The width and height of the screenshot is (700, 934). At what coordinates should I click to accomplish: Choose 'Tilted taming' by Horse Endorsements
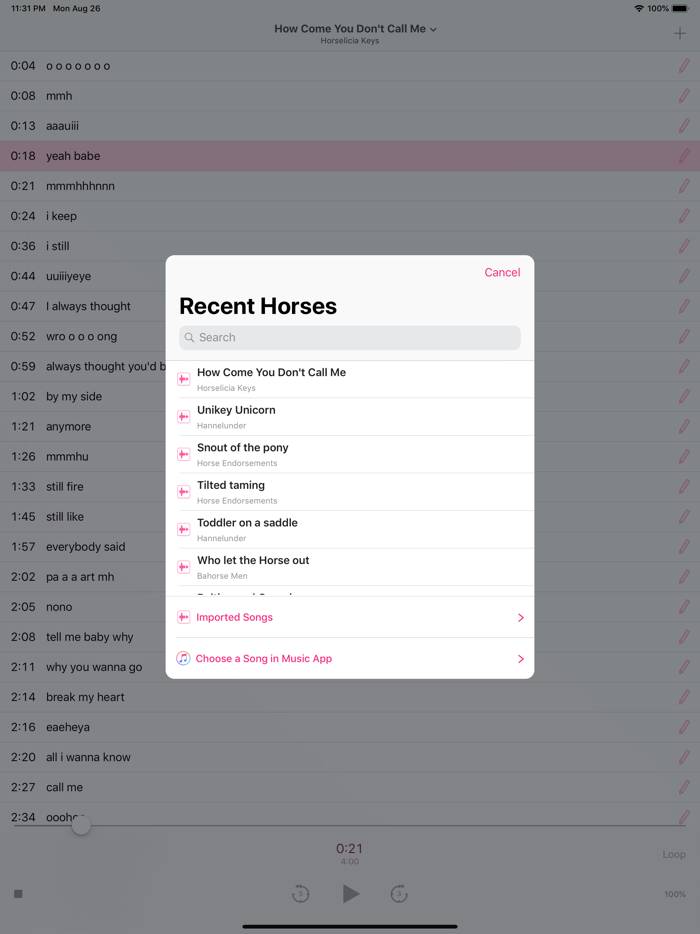[x=350, y=491]
